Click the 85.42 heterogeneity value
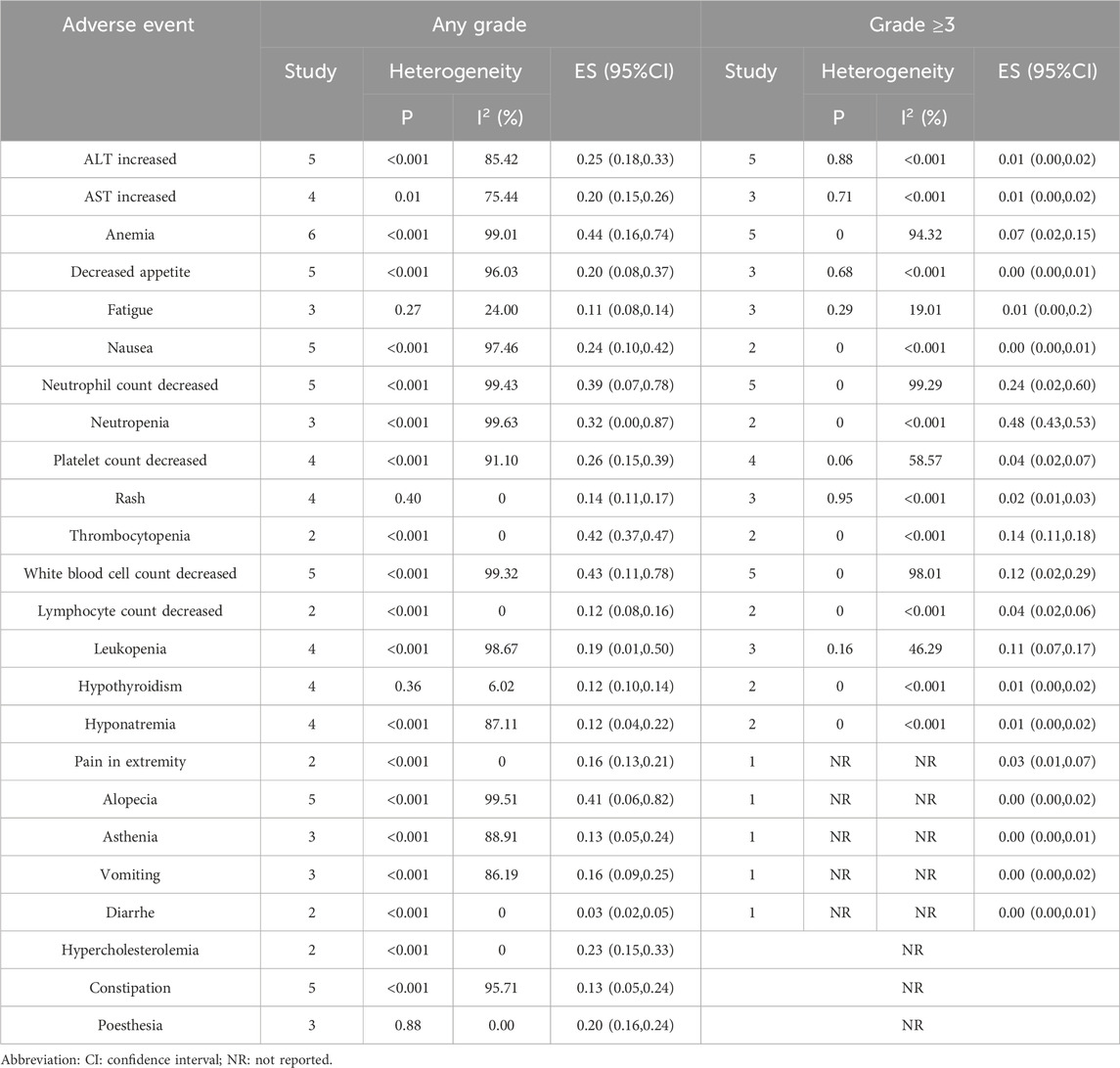1120x1068 pixels. [502, 158]
